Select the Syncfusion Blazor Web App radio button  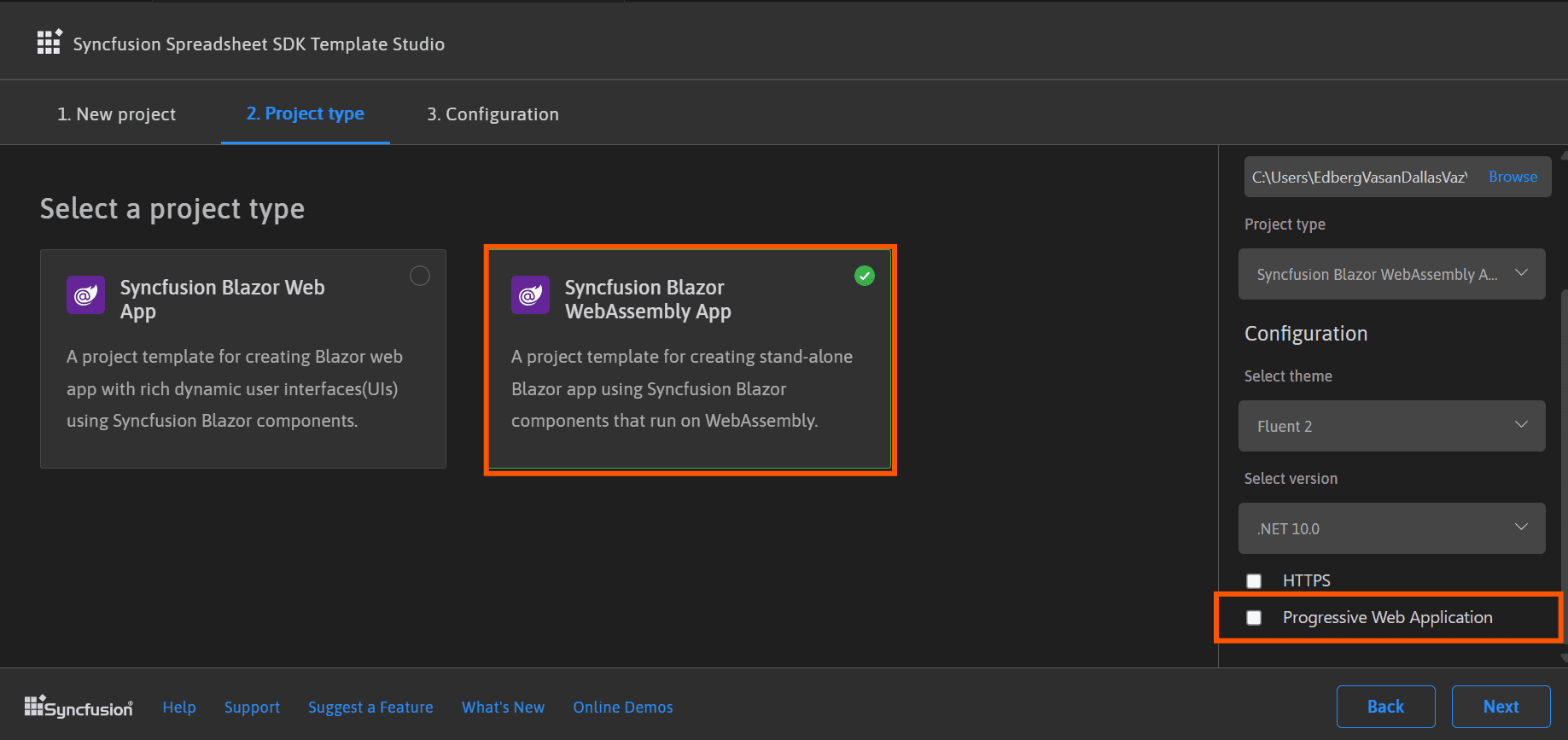coord(420,276)
